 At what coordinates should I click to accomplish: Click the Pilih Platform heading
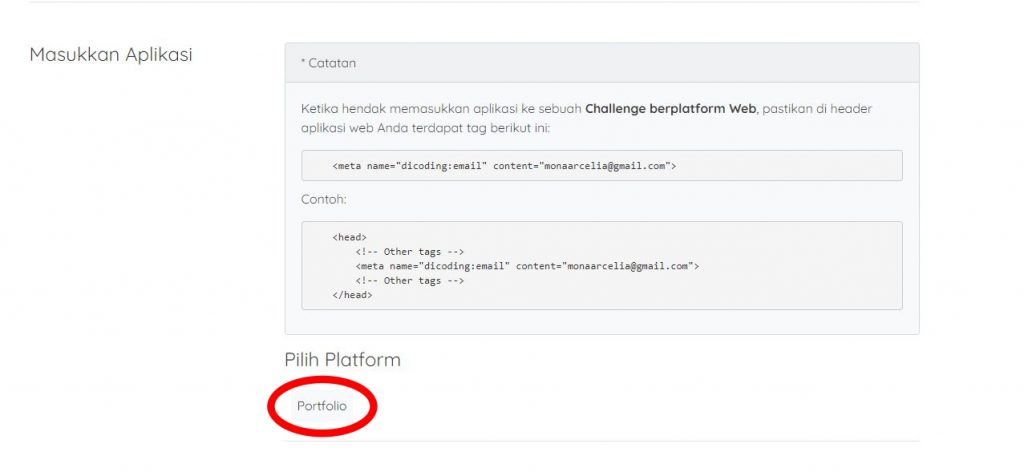point(342,360)
